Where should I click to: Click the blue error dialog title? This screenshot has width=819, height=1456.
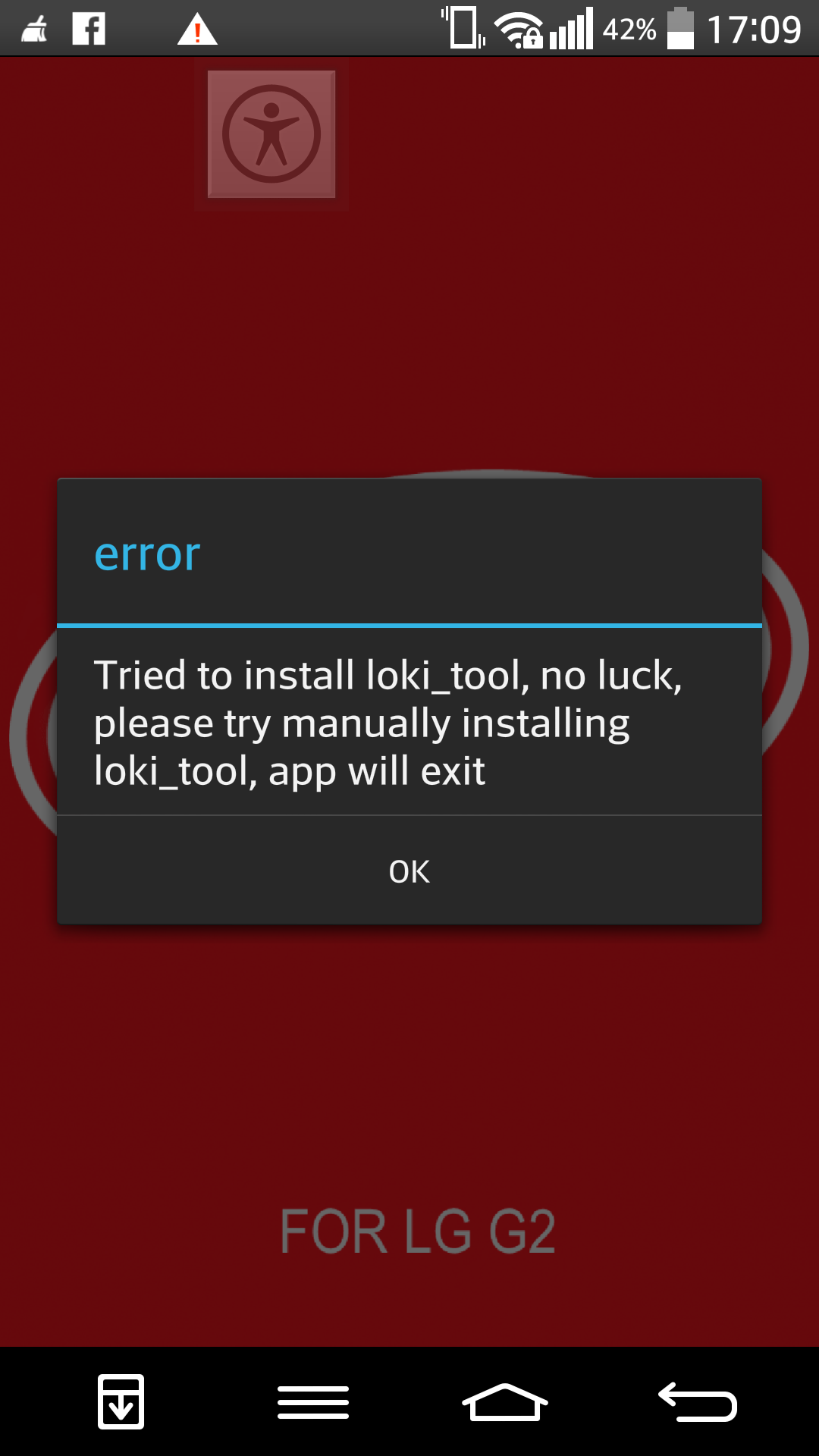pos(147,554)
